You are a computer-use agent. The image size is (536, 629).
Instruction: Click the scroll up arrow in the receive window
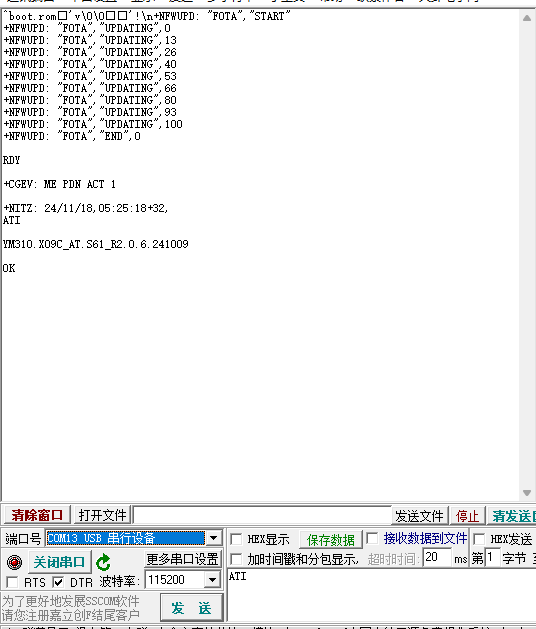coord(527,18)
